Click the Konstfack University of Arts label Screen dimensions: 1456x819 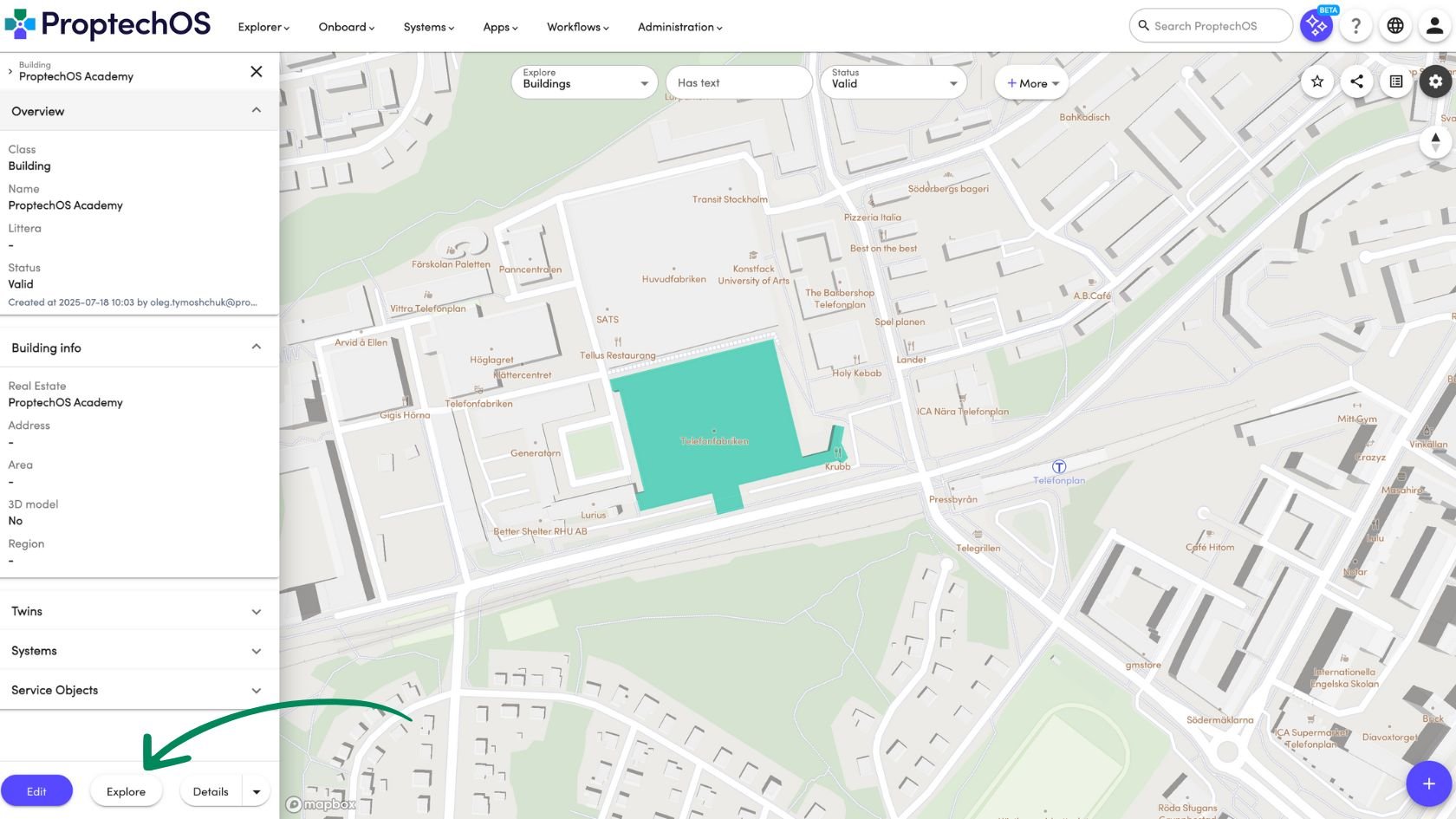point(753,275)
